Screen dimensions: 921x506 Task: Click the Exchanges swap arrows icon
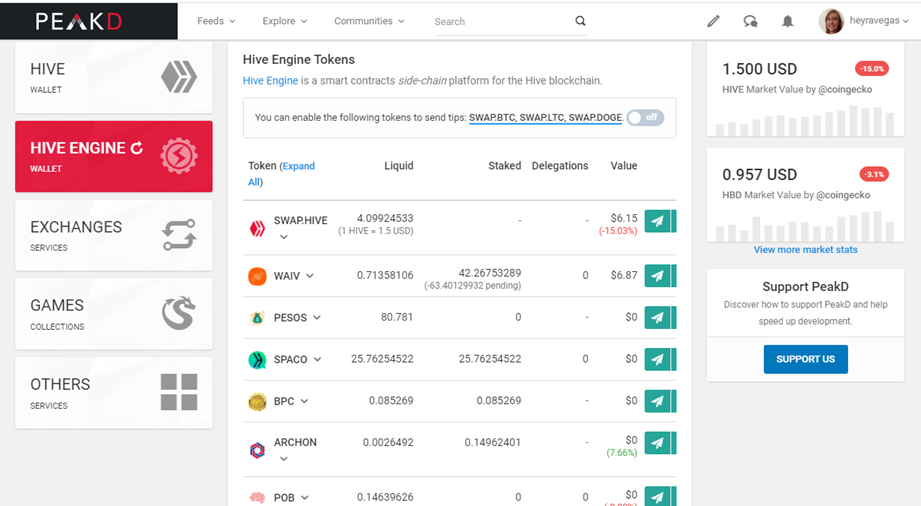[179, 235]
